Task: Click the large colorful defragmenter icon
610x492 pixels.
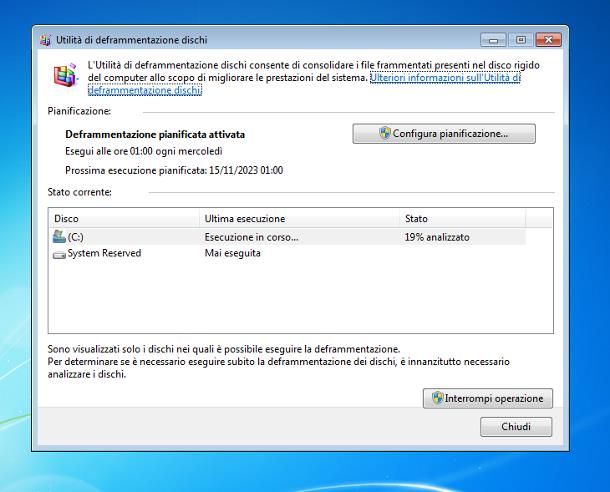Action: [65, 75]
